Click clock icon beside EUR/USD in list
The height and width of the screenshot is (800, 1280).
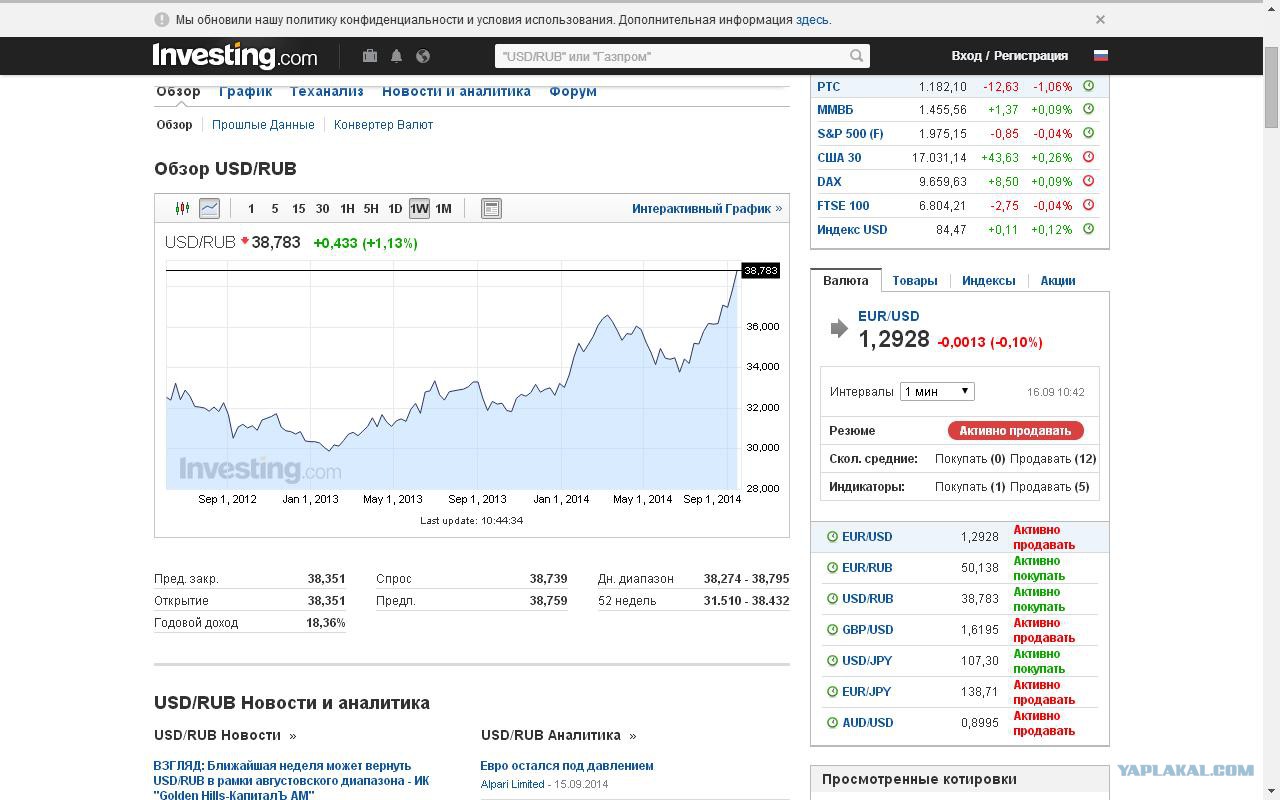[x=832, y=537]
